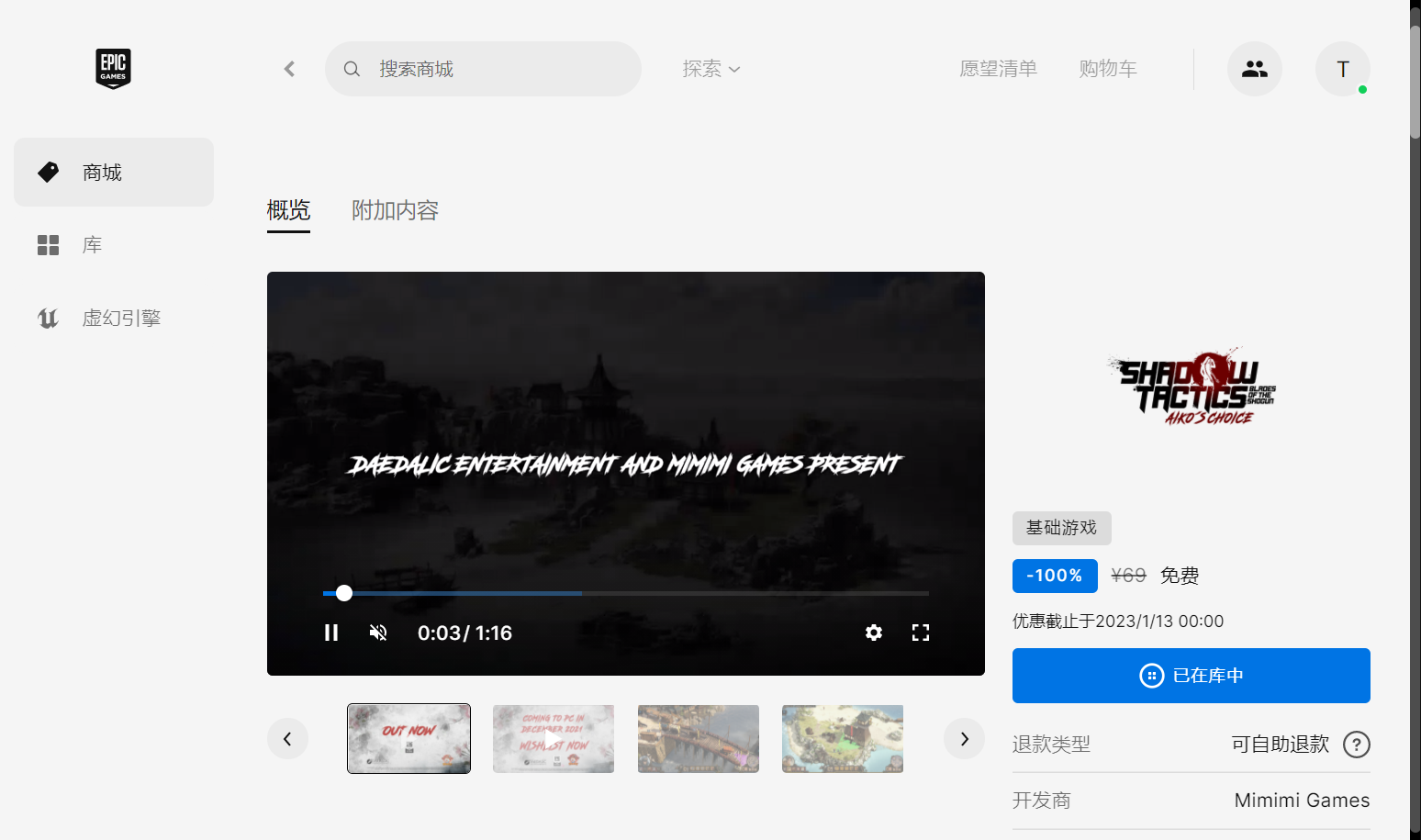Pause the trailer video
Screen dimensions: 1421x840
click(331, 633)
